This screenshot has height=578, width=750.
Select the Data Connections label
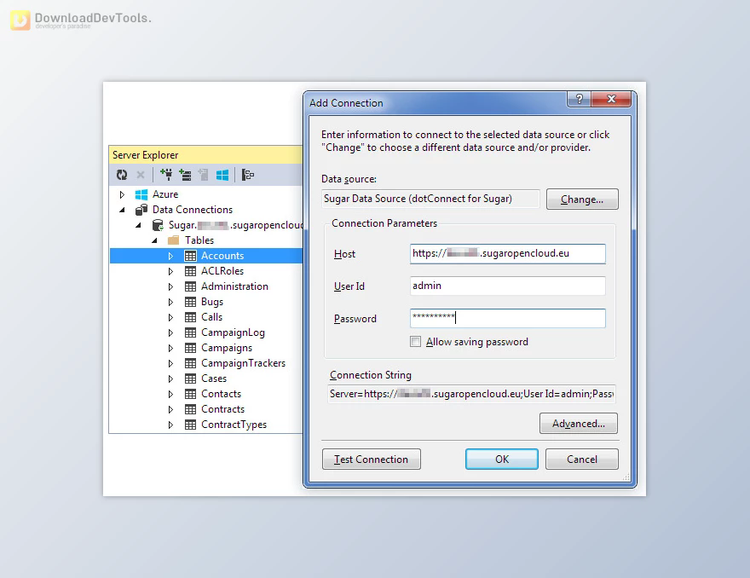point(192,210)
